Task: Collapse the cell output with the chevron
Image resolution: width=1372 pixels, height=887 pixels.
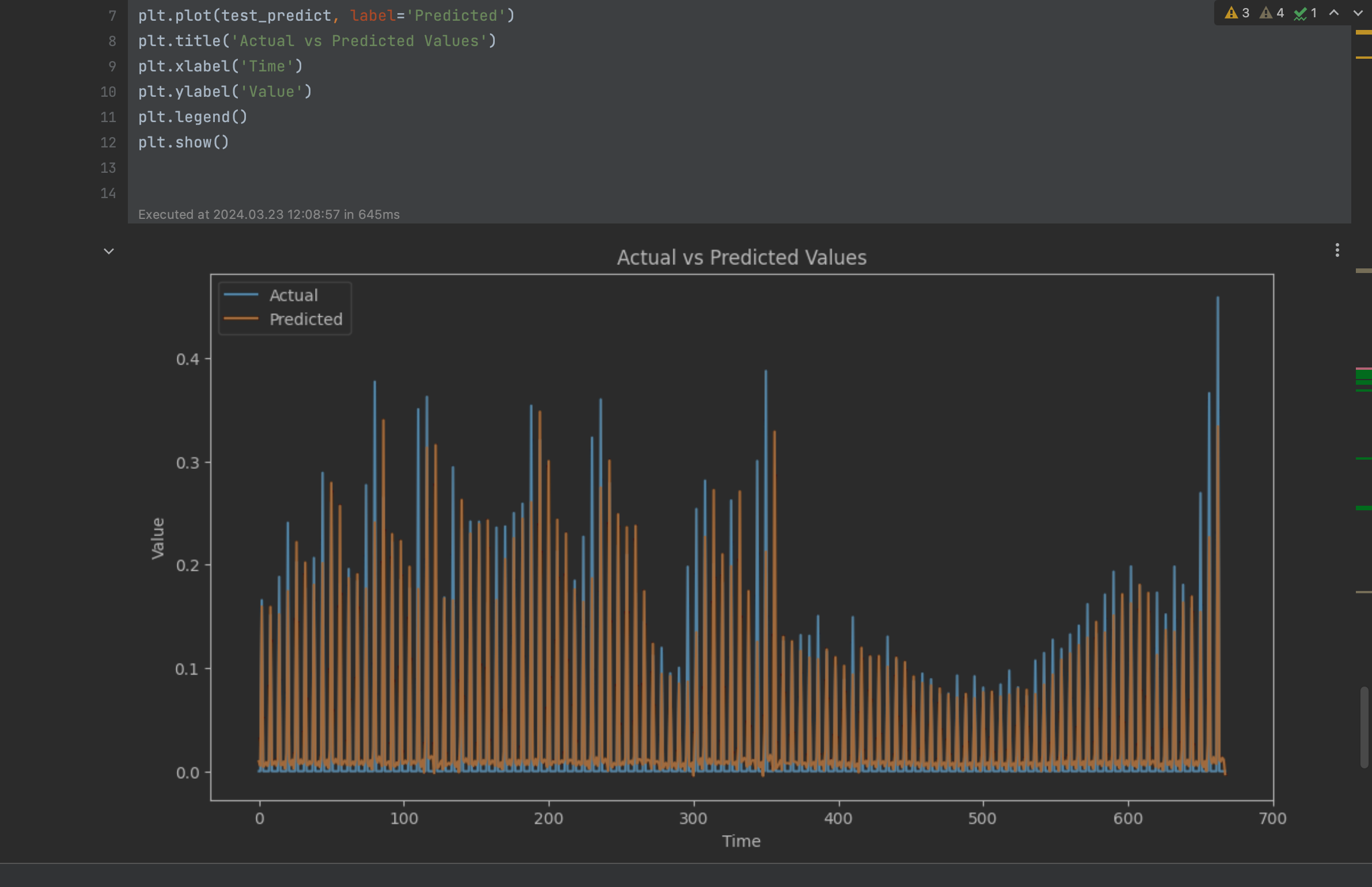Action: click(108, 251)
